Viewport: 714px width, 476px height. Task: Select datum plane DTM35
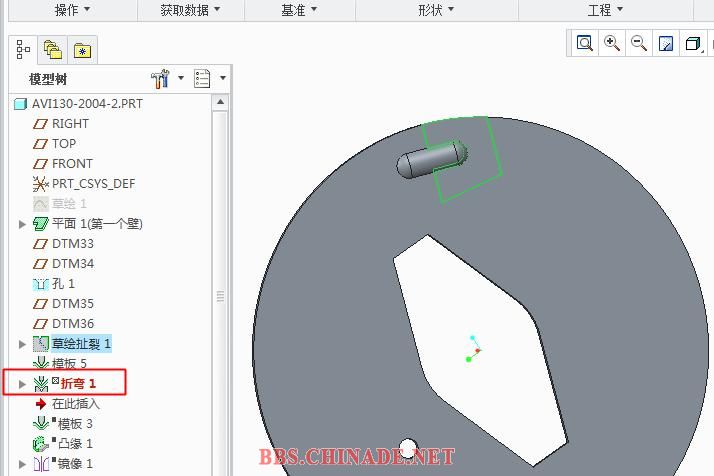(73, 304)
